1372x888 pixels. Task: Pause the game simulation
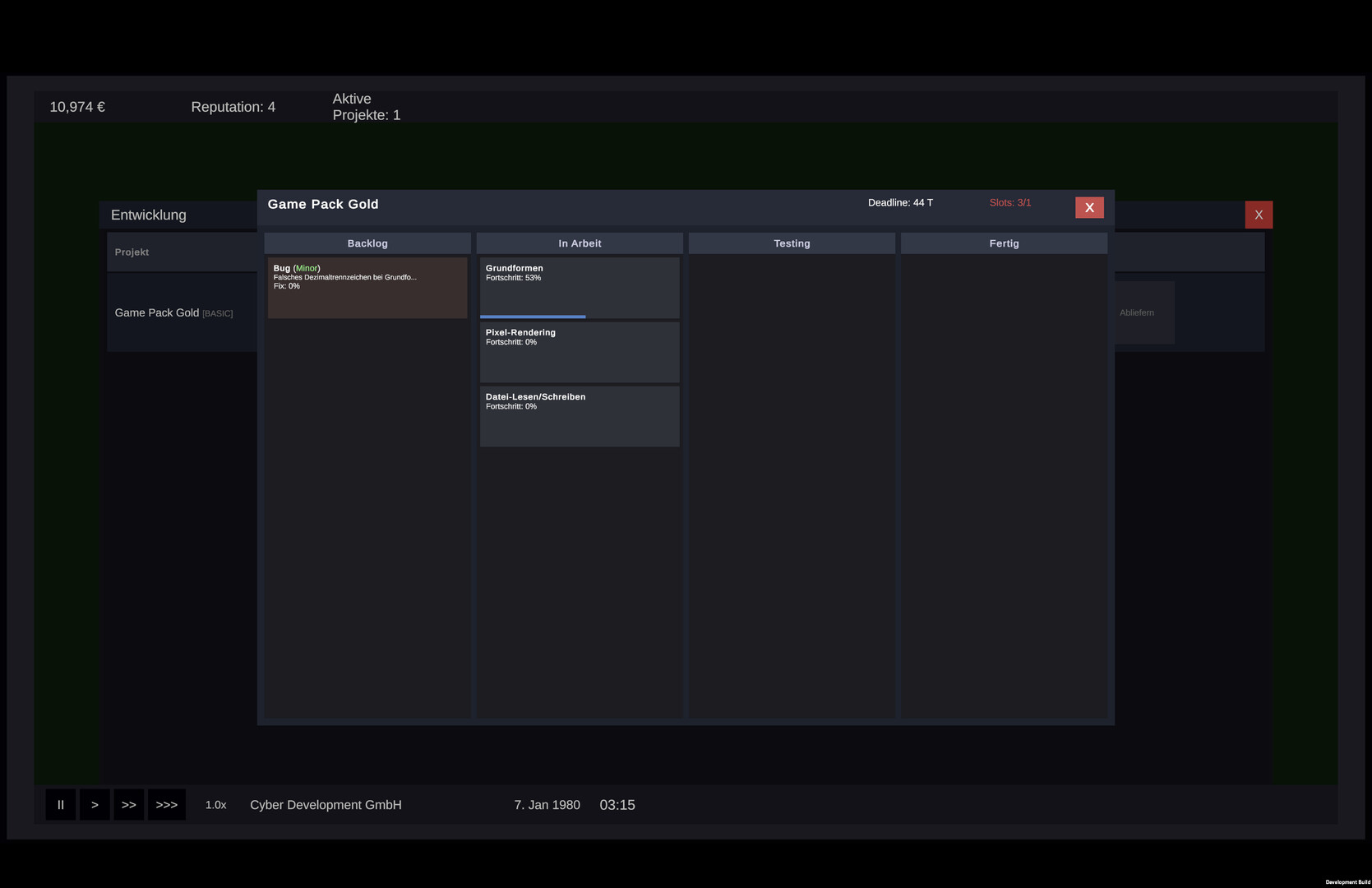60,804
